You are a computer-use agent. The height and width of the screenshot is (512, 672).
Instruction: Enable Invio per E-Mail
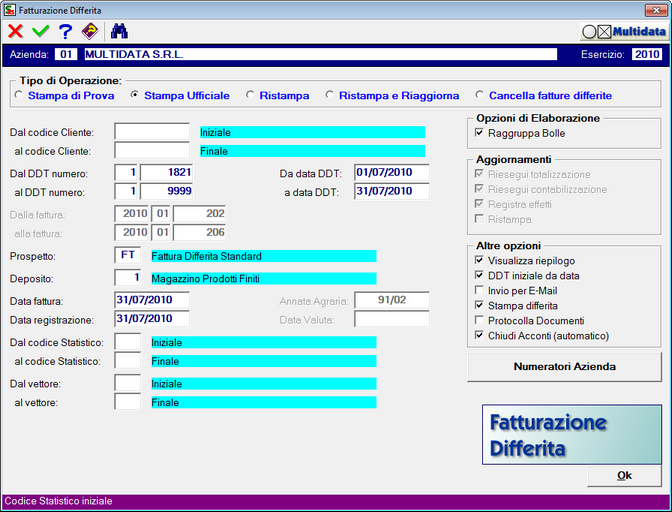[x=479, y=290]
